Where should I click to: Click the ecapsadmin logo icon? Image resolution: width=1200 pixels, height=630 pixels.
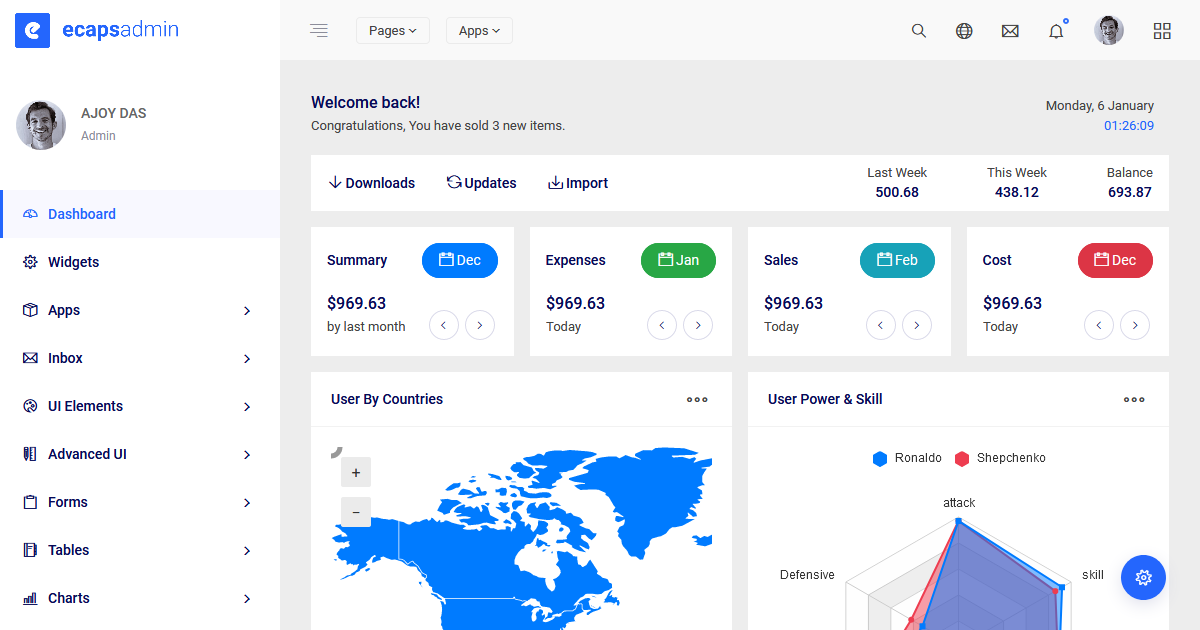(32, 31)
